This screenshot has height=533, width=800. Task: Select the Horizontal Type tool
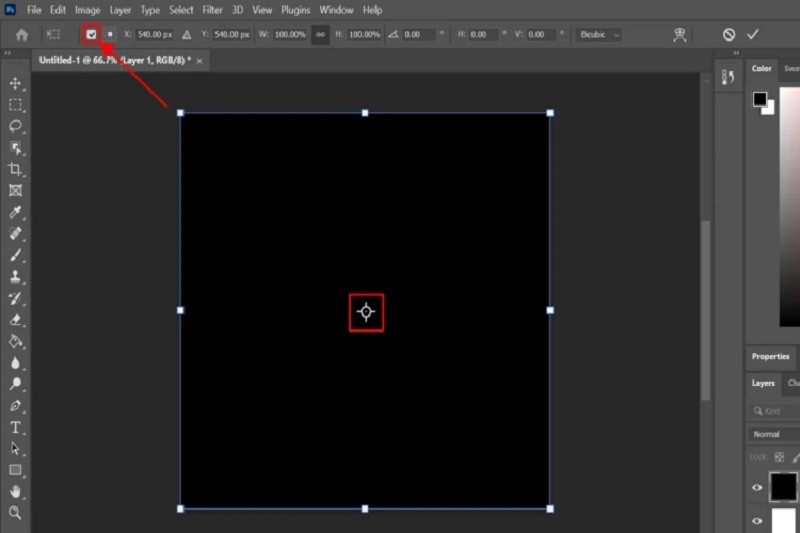click(16, 427)
